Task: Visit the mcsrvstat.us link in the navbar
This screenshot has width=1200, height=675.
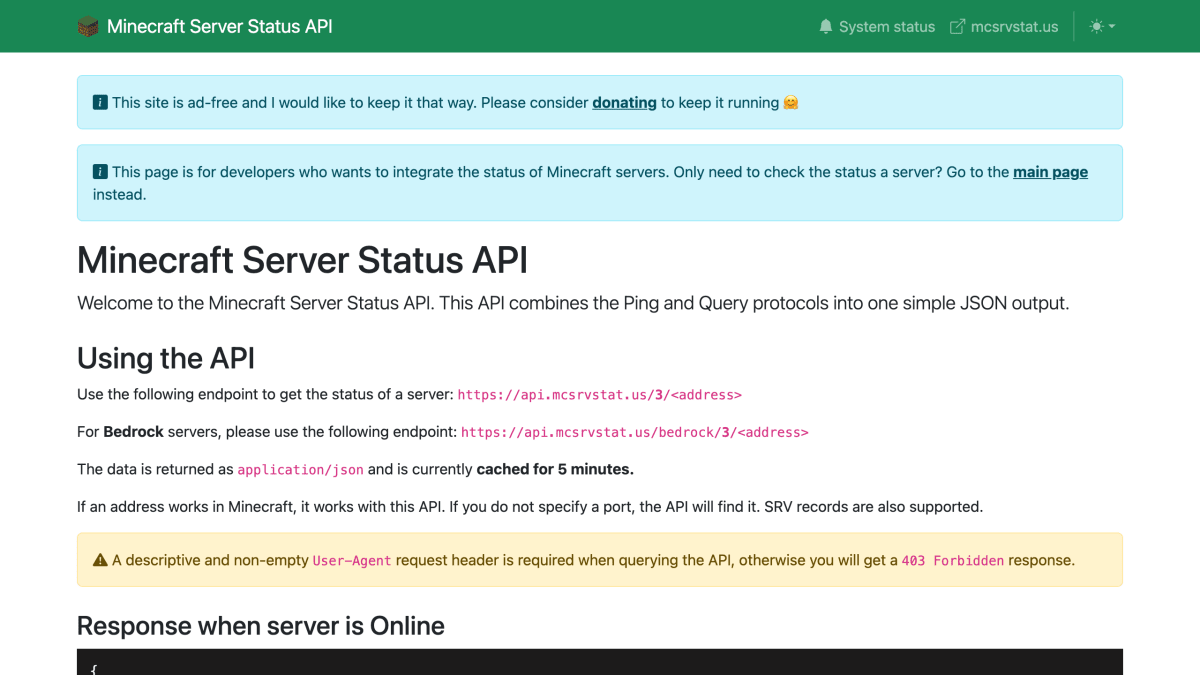Action: click(1004, 27)
